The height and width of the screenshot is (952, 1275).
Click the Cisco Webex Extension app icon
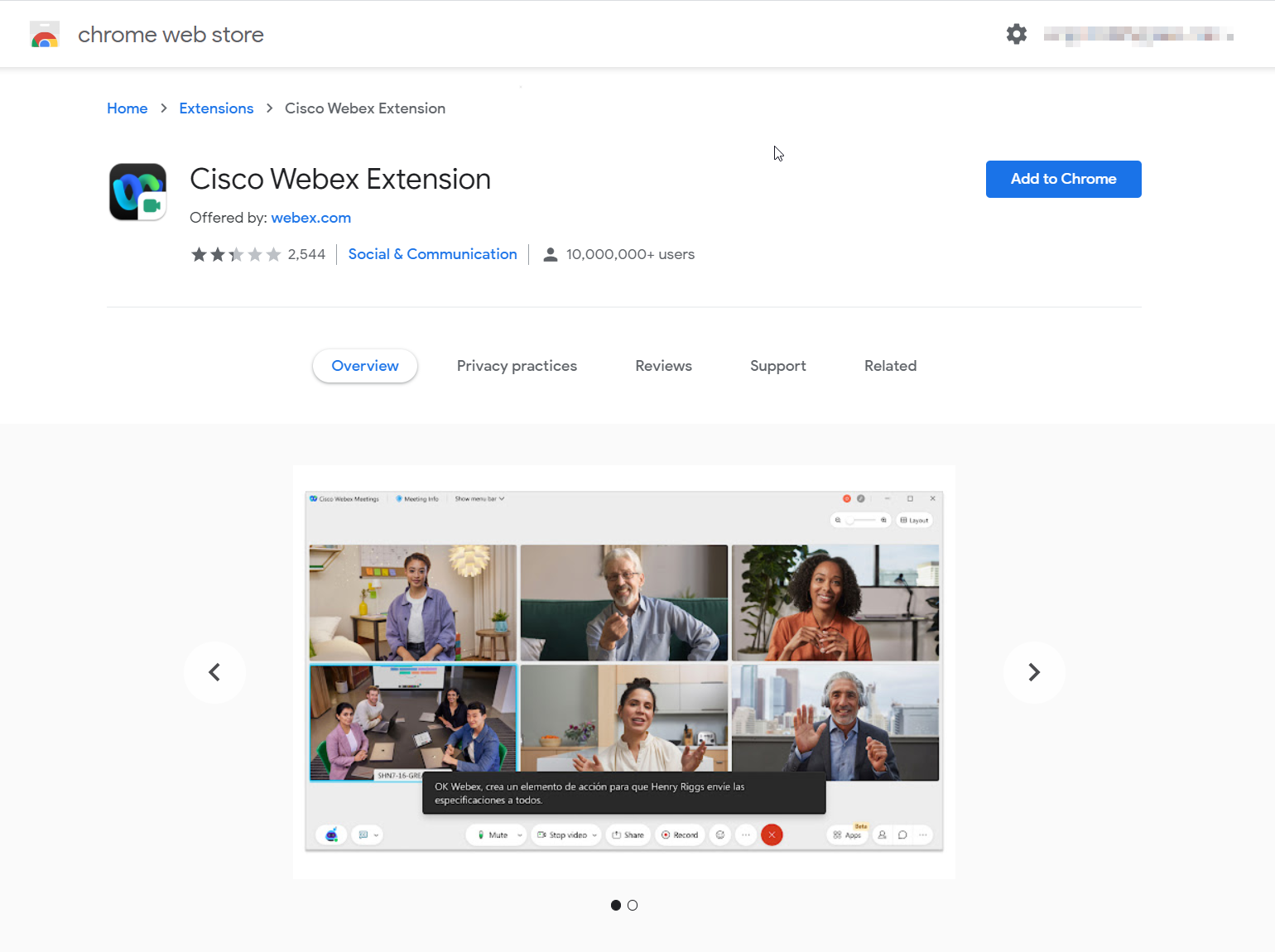[137, 192]
